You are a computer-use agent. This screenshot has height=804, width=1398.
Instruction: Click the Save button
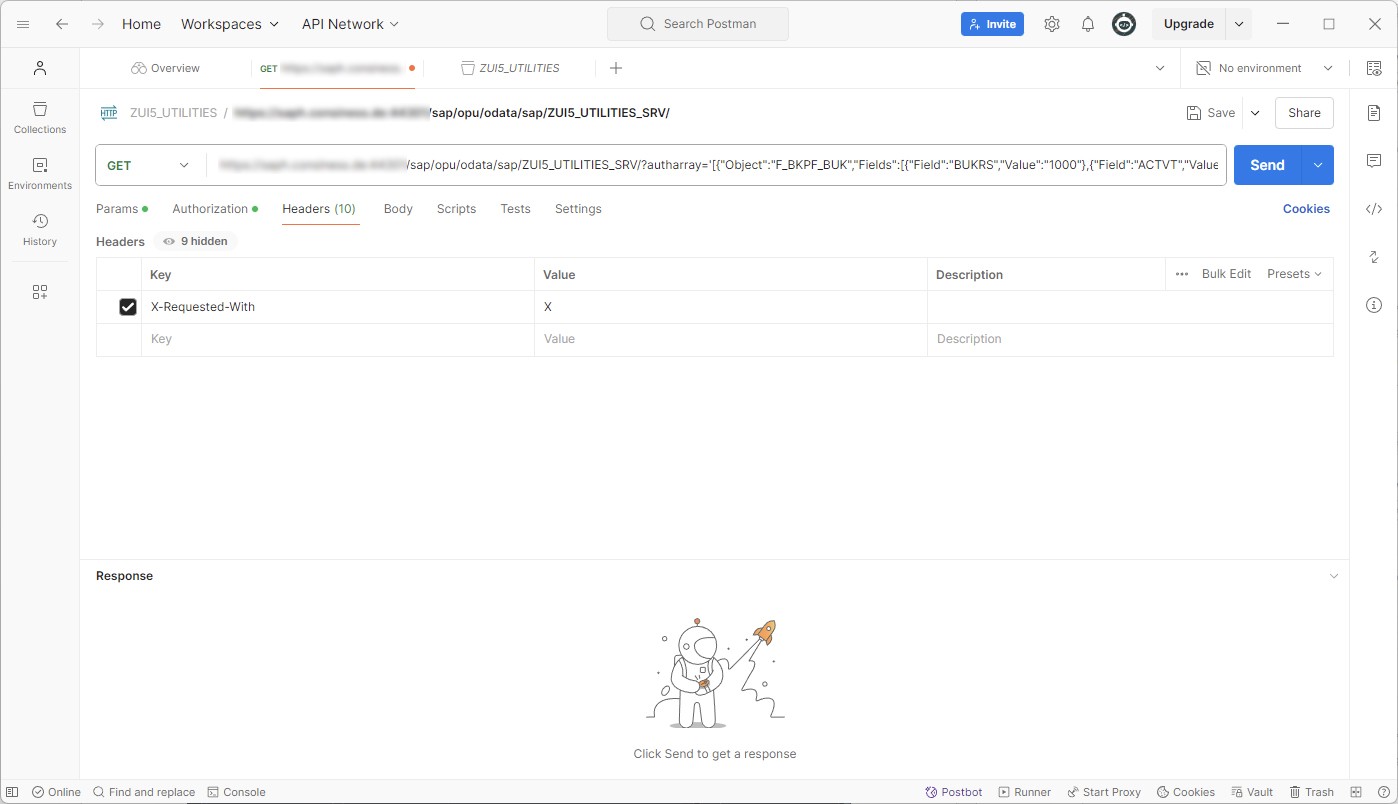pos(1210,113)
